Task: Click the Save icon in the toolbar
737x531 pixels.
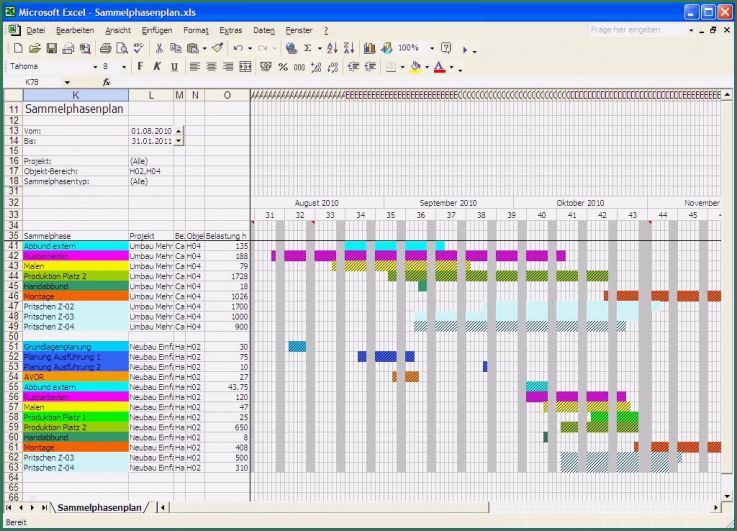Action: pyautogui.click(x=50, y=48)
